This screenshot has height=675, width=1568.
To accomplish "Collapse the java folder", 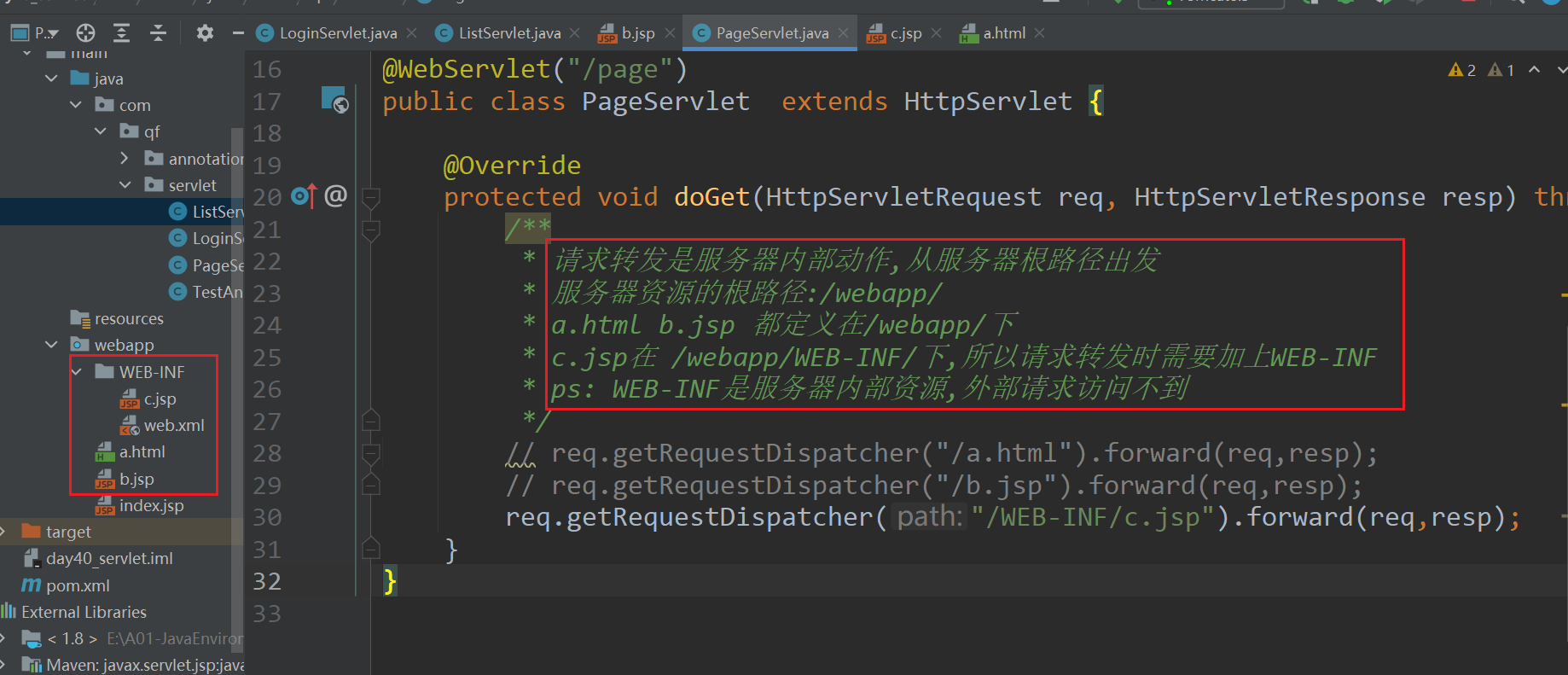I will [x=51, y=79].
